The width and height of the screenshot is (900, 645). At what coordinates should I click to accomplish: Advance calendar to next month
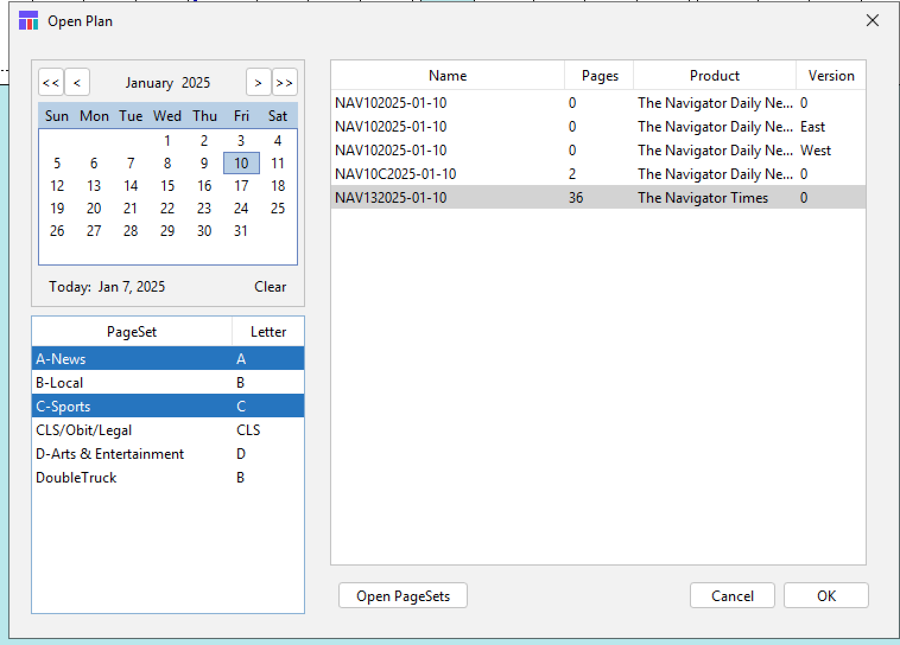click(258, 83)
